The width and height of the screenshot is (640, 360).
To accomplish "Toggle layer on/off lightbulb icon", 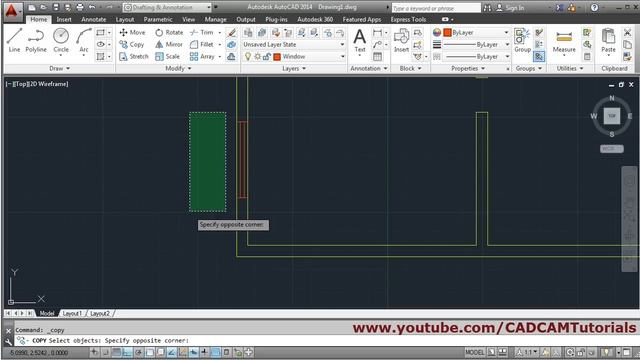I will coord(248,57).
